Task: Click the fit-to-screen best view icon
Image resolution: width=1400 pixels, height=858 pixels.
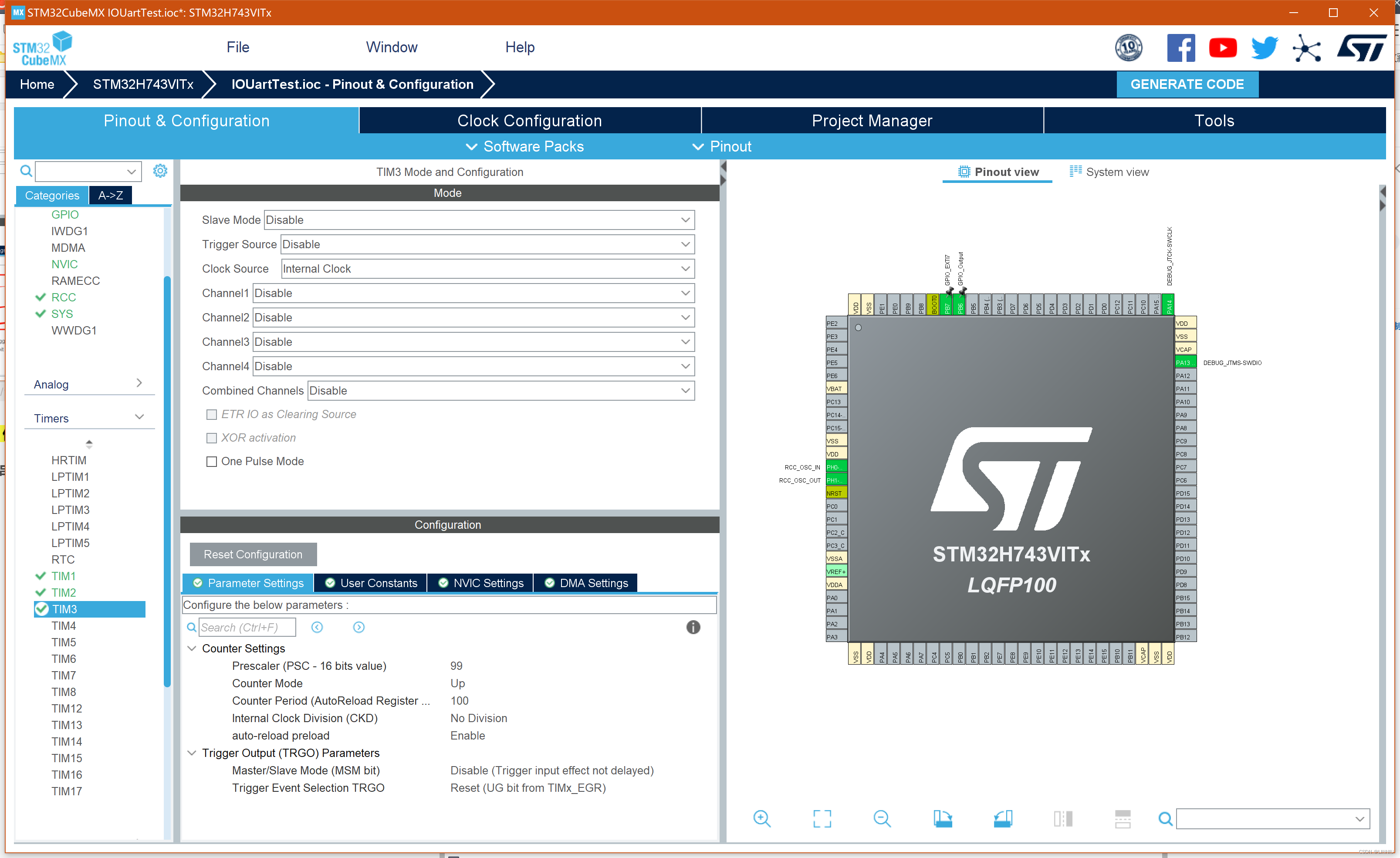Action: tap(822, 818)
